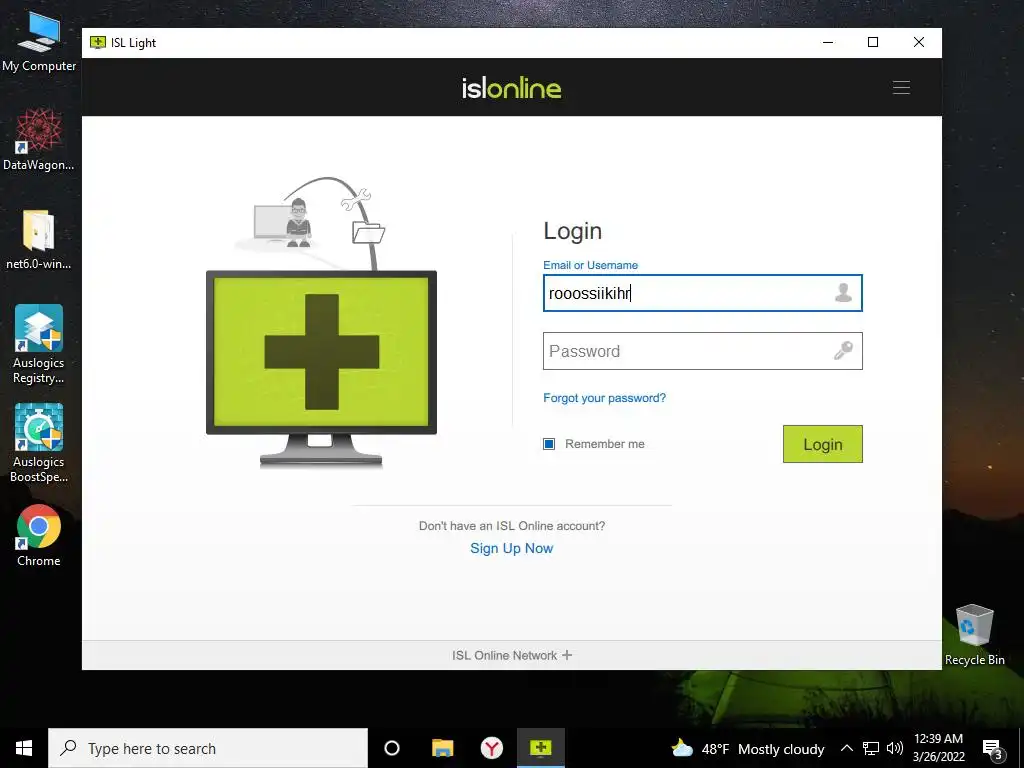Minimize the ISL Light window
Screen dimensions: 1024x768
click(x=828, y=42)
